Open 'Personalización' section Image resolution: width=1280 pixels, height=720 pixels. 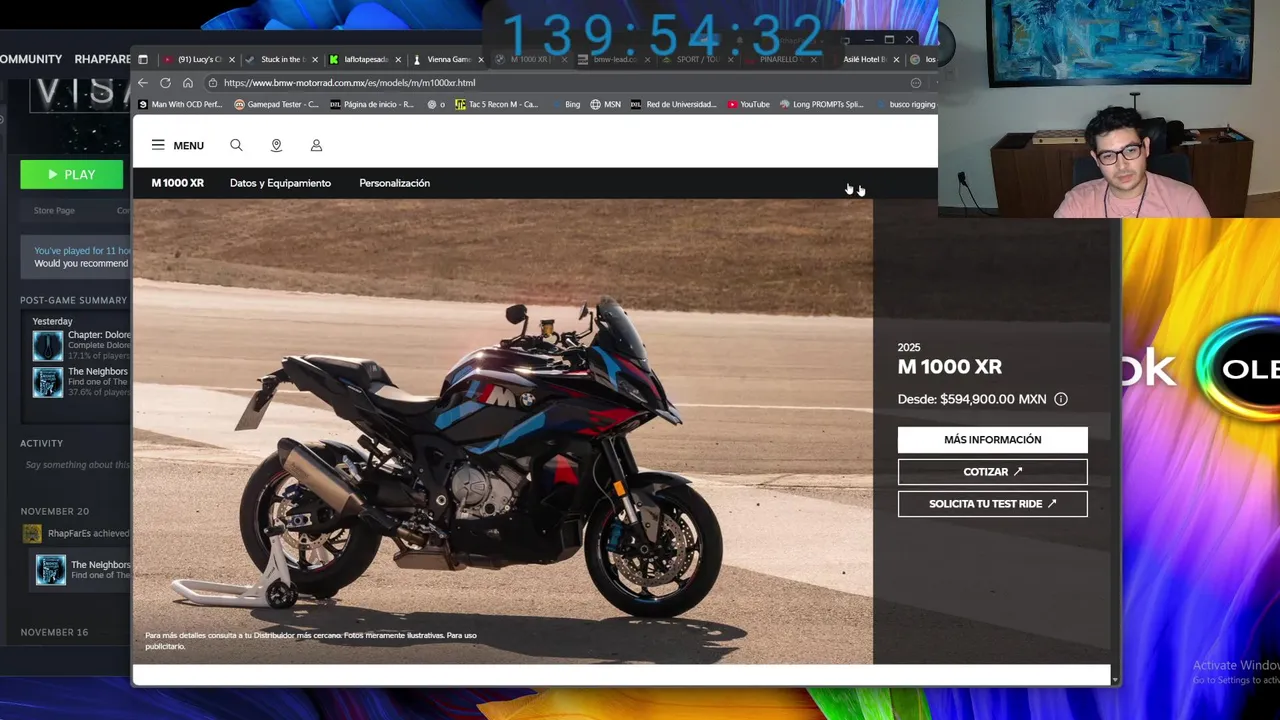tap(394, 183)
